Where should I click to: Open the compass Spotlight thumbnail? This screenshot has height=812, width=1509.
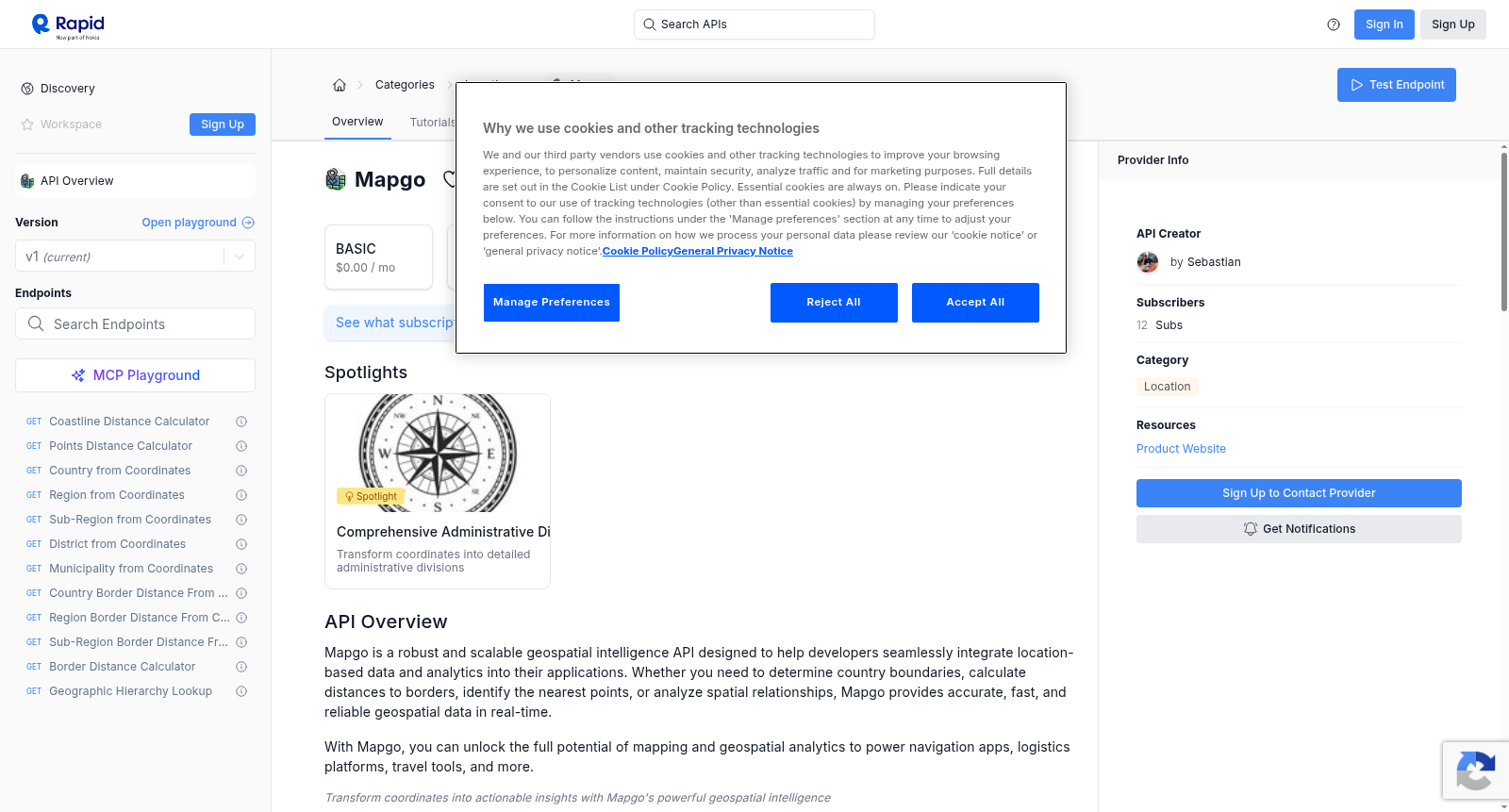coord(438,453)
